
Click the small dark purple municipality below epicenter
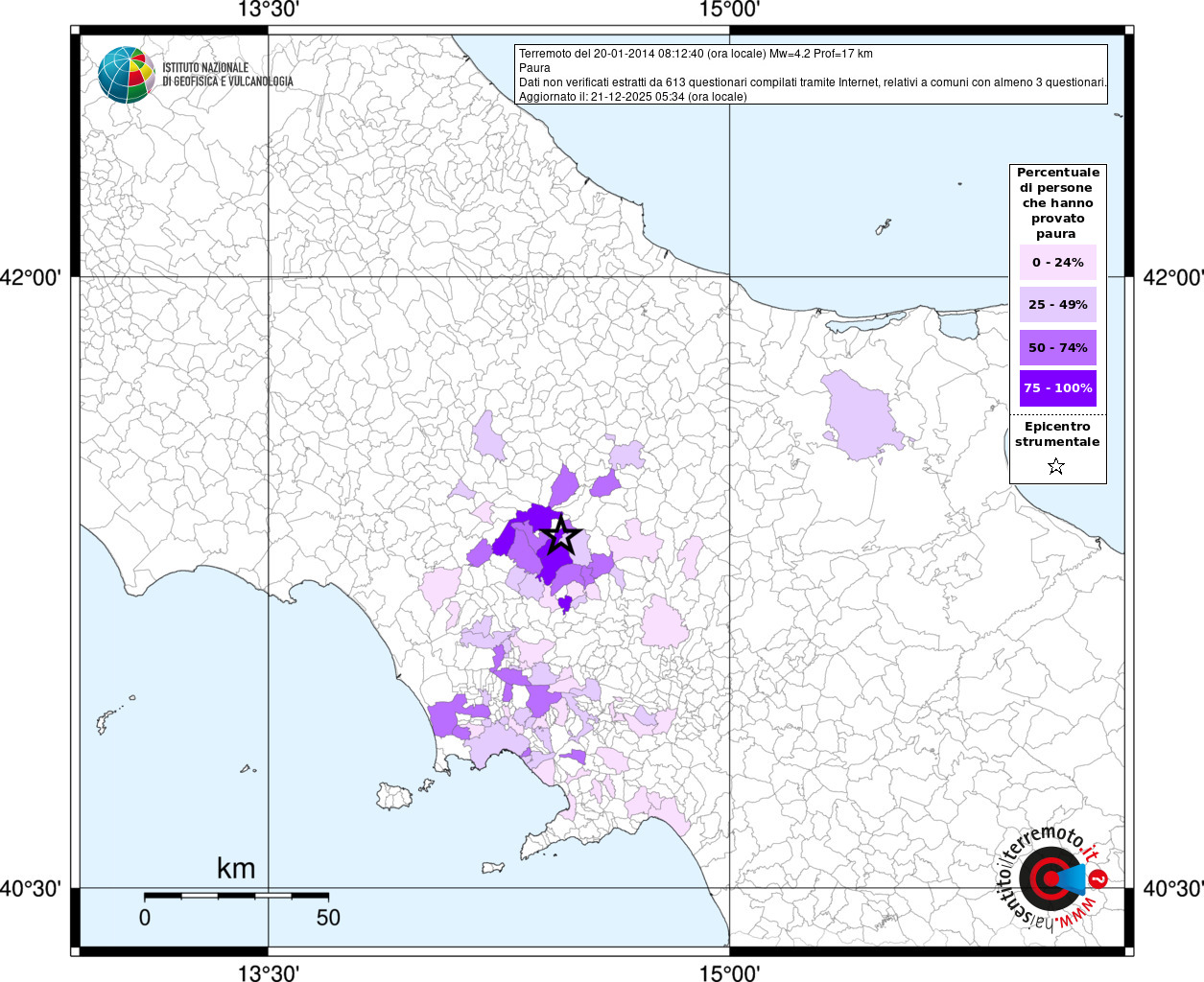coord(565,602)
